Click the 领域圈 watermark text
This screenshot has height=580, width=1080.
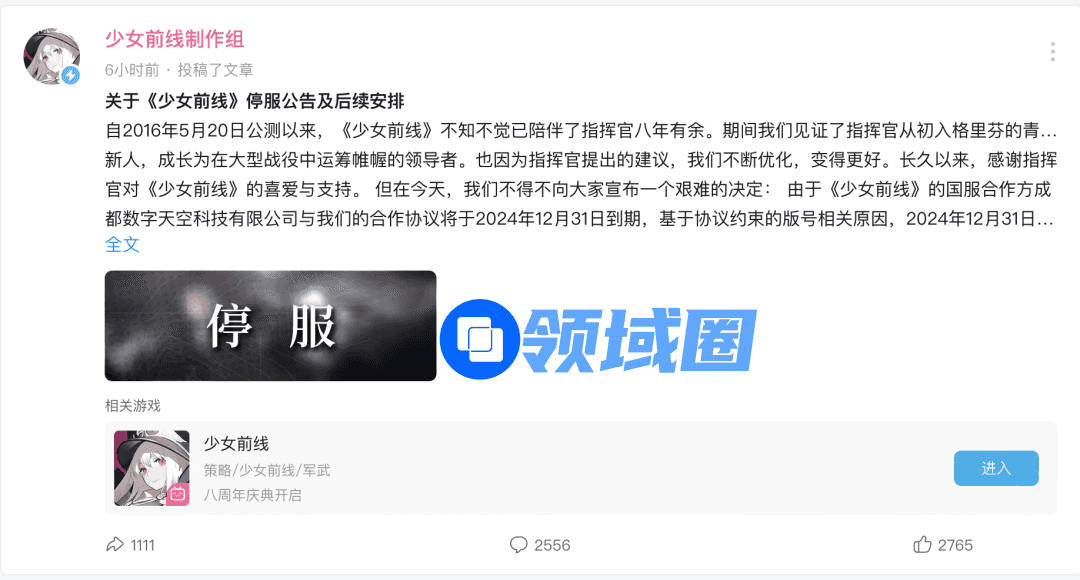click(x=640, y=340)
